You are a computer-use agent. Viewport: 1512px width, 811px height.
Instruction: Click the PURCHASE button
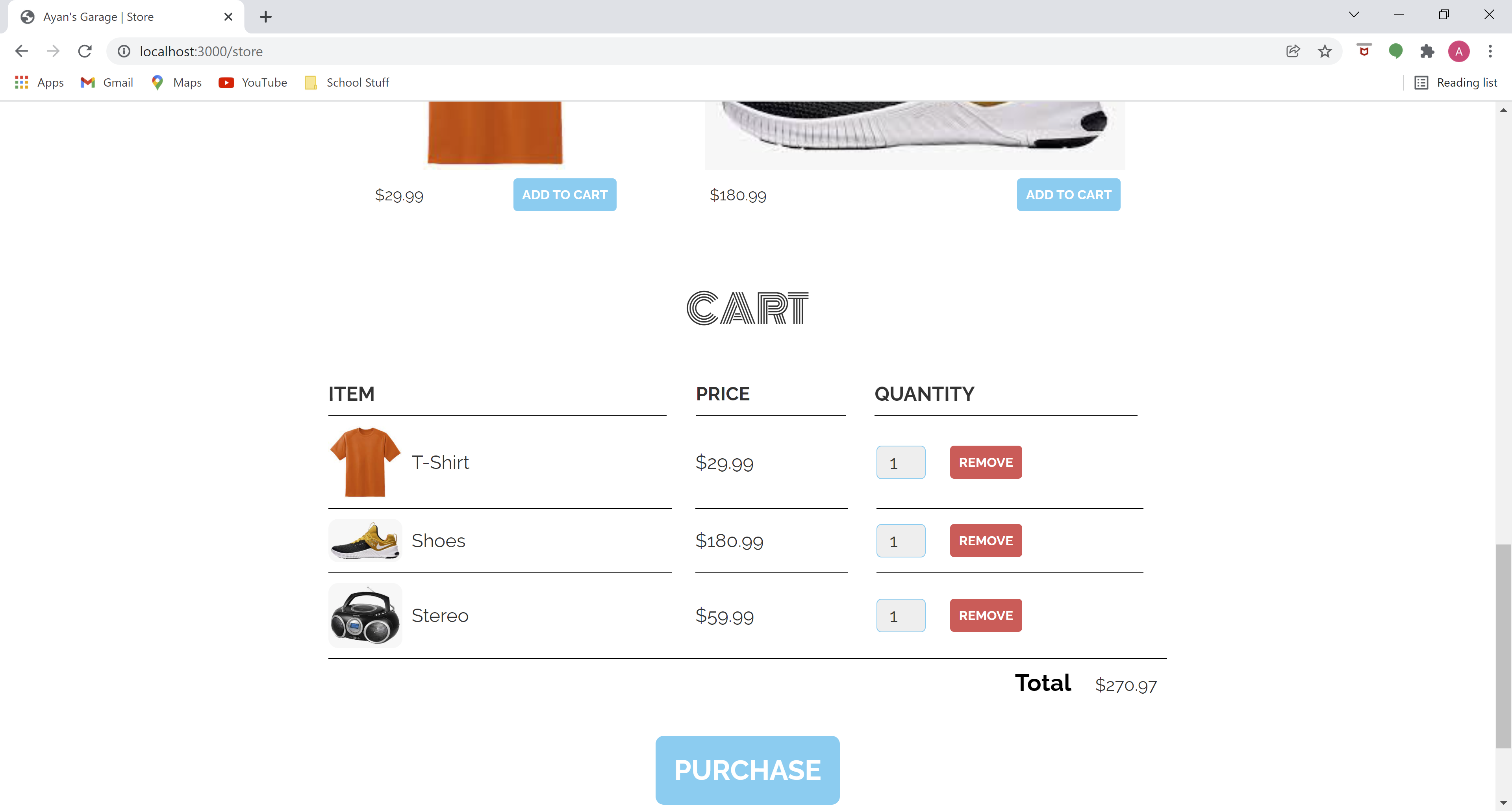click(747, 770)
